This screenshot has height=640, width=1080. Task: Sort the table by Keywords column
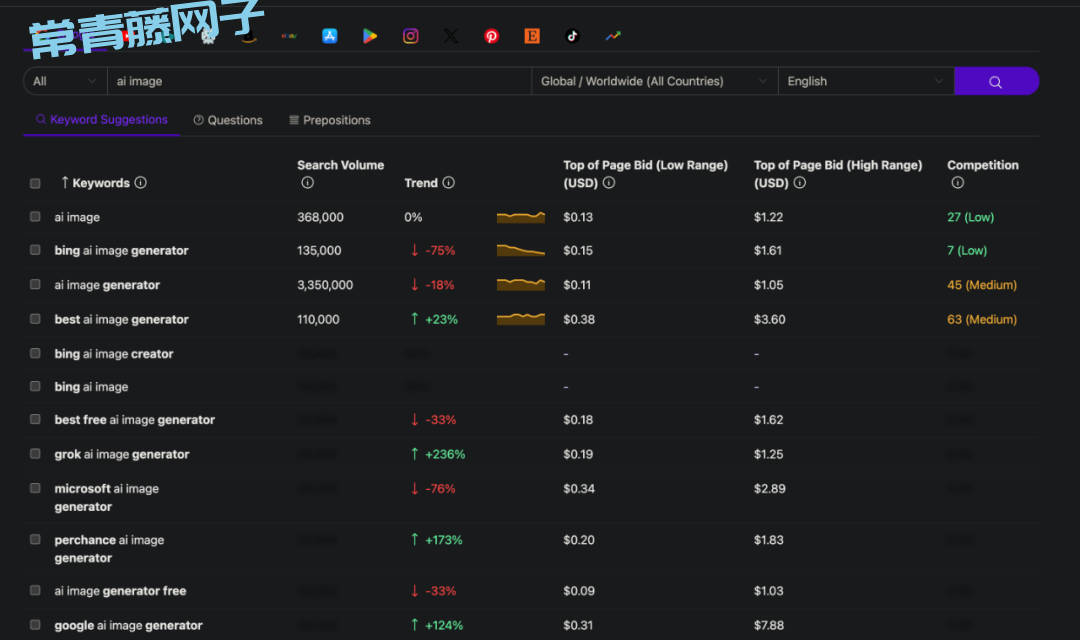pos(100,183)
